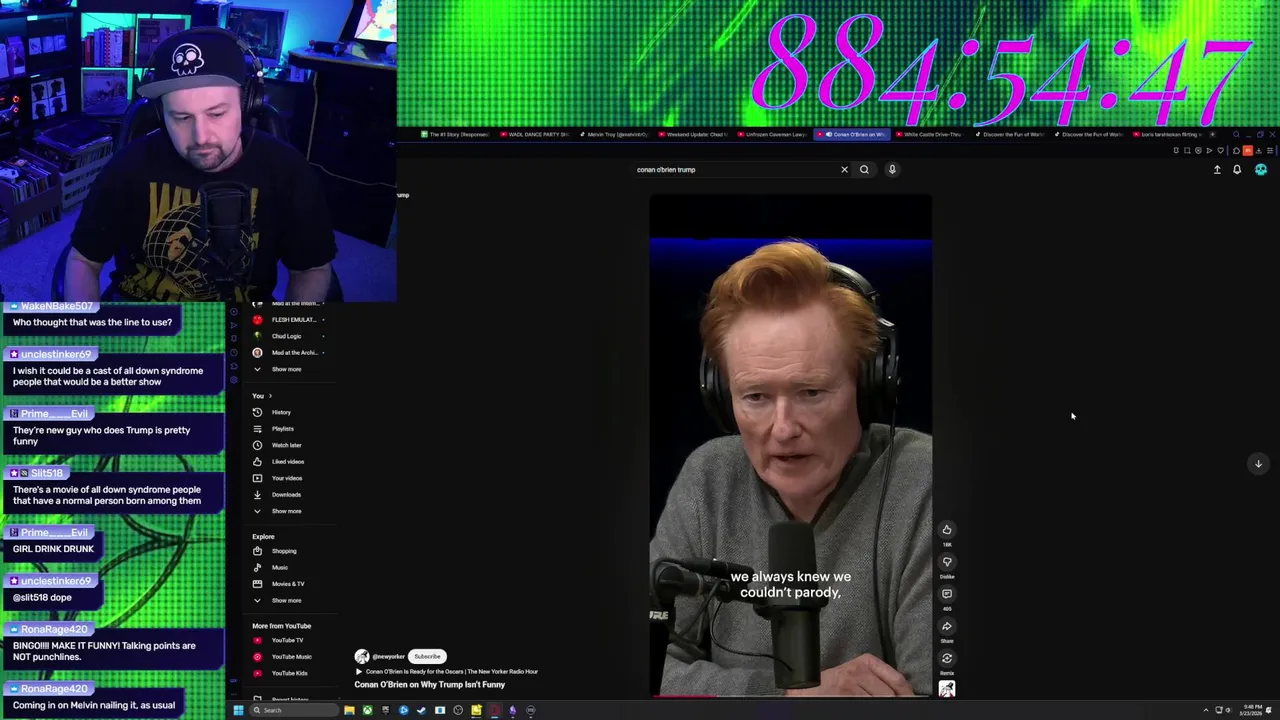Dislike the Conan Short

pyautogui.click(x=947, y=562)
